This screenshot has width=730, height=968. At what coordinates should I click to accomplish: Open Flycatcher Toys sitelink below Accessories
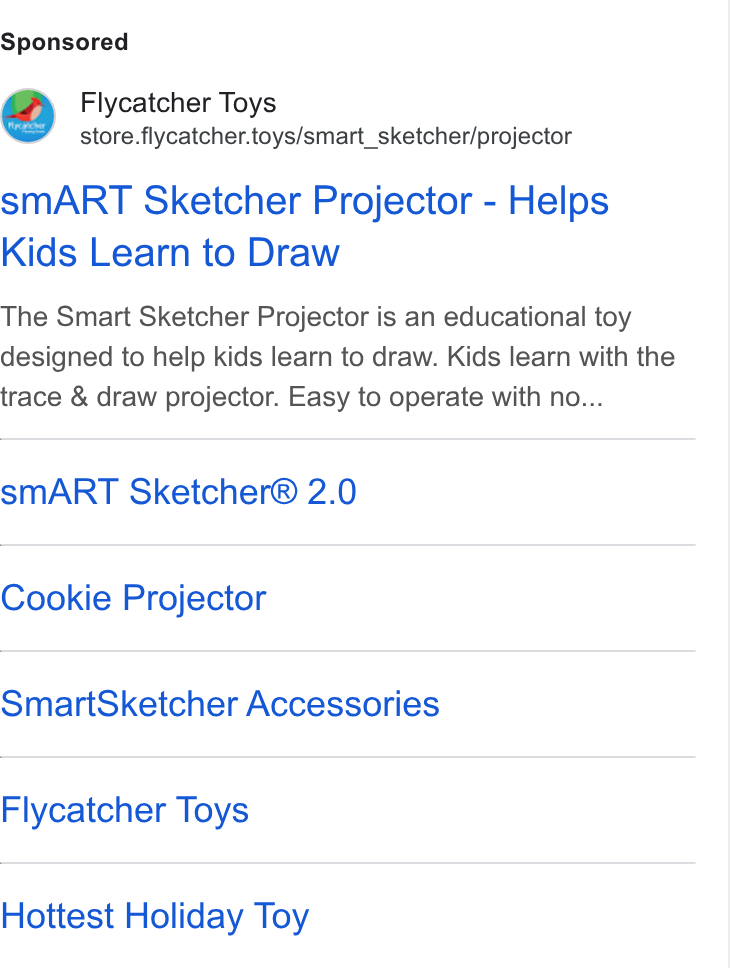[x=125, y=810]
